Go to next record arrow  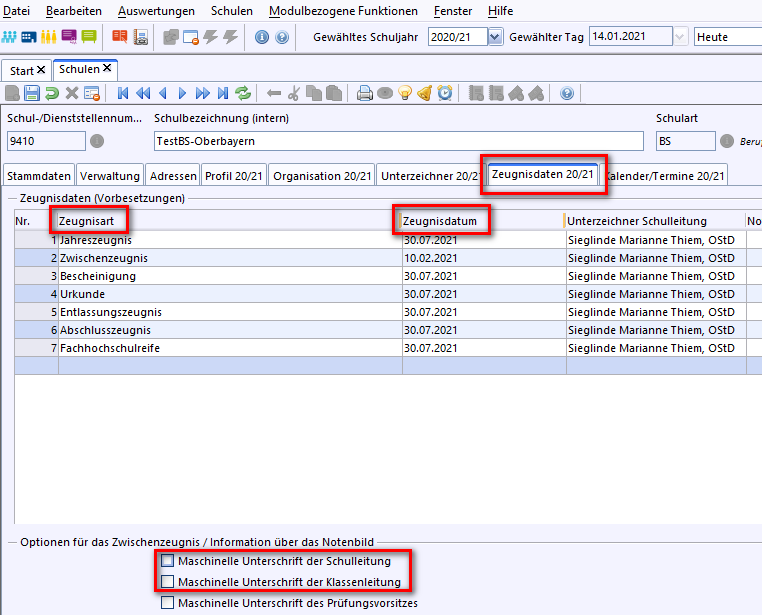coord(182,93)
